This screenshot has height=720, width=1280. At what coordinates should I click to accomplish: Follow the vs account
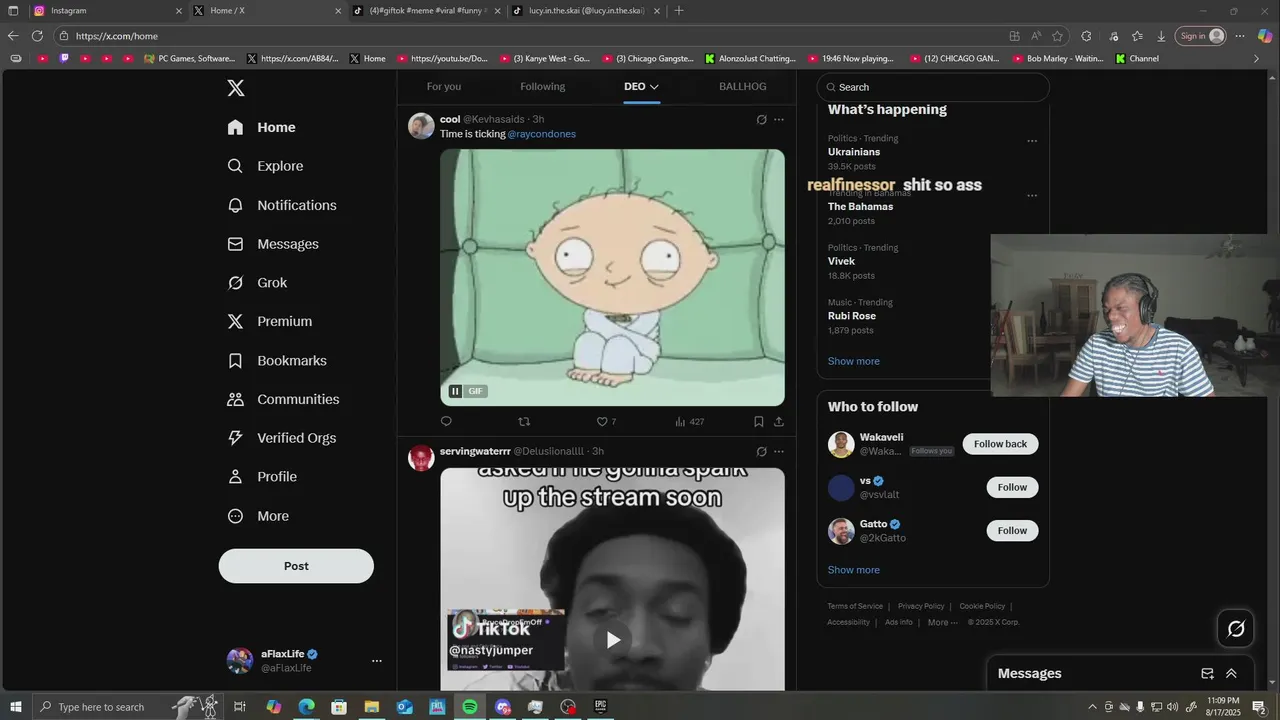point(1012,487)
